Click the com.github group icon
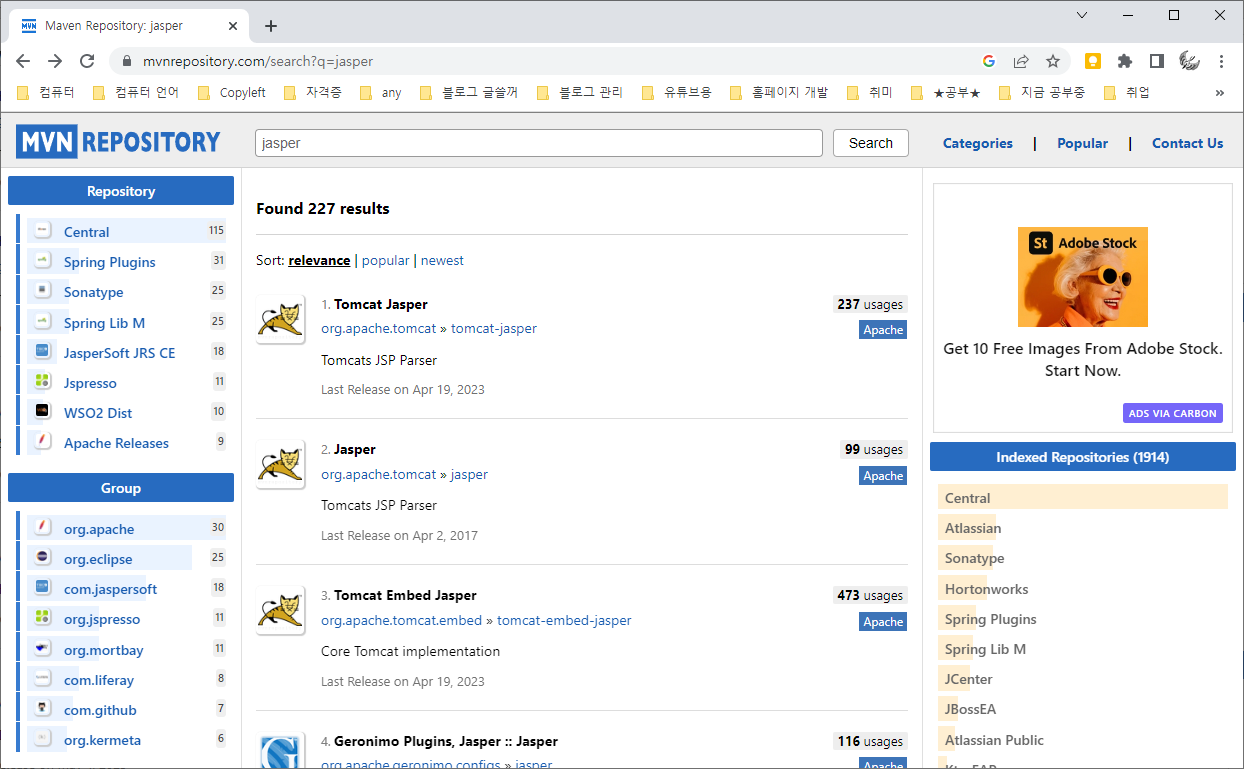The image size is (1244, 769). tap(42, 709)
